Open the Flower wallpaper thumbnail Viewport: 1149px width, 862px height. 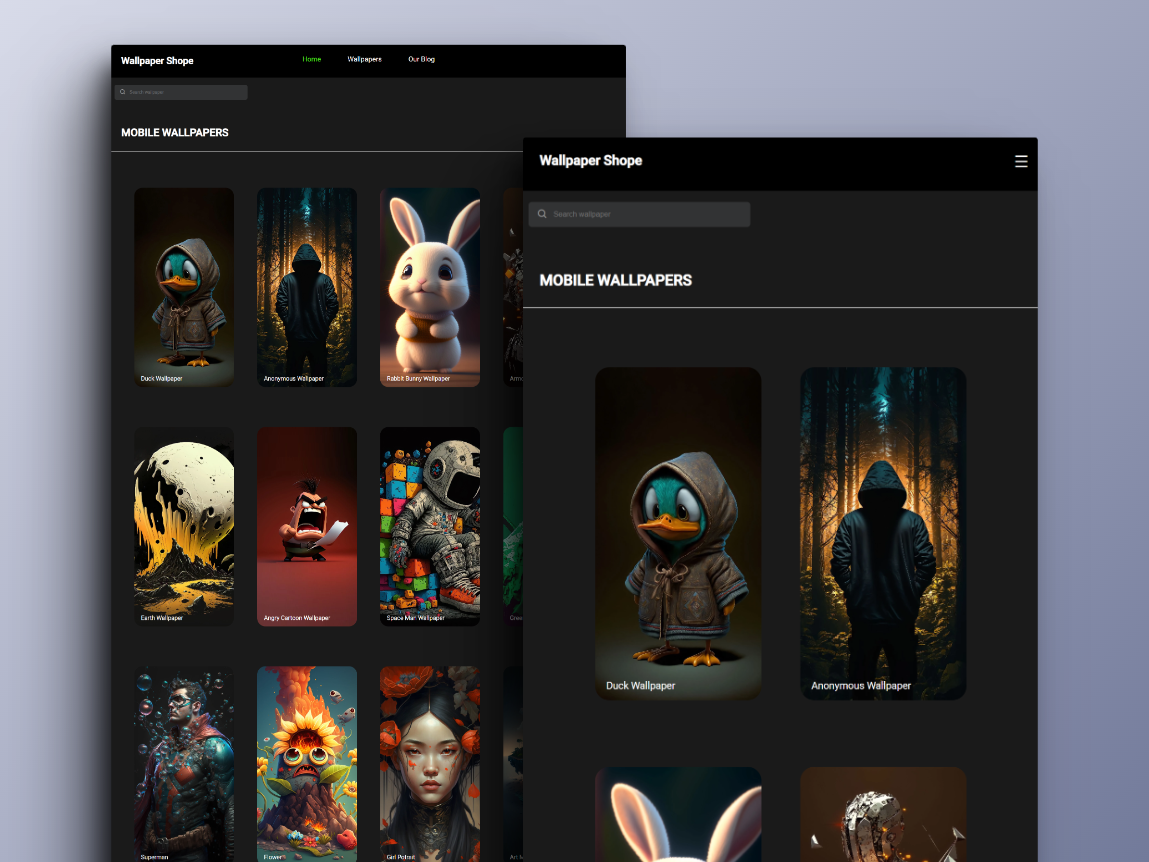307,763
